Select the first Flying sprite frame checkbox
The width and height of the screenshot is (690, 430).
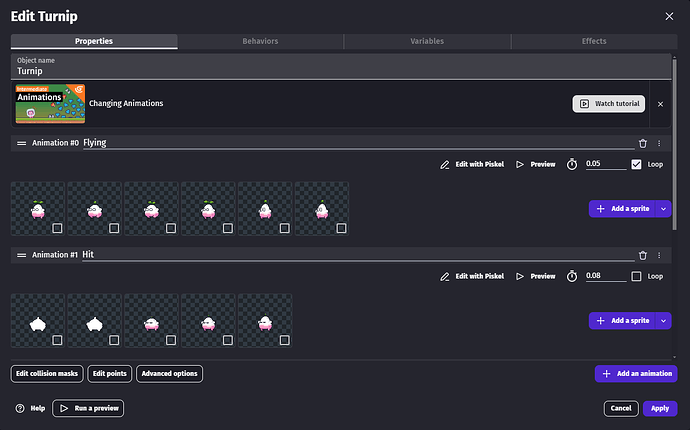[57, 228]
